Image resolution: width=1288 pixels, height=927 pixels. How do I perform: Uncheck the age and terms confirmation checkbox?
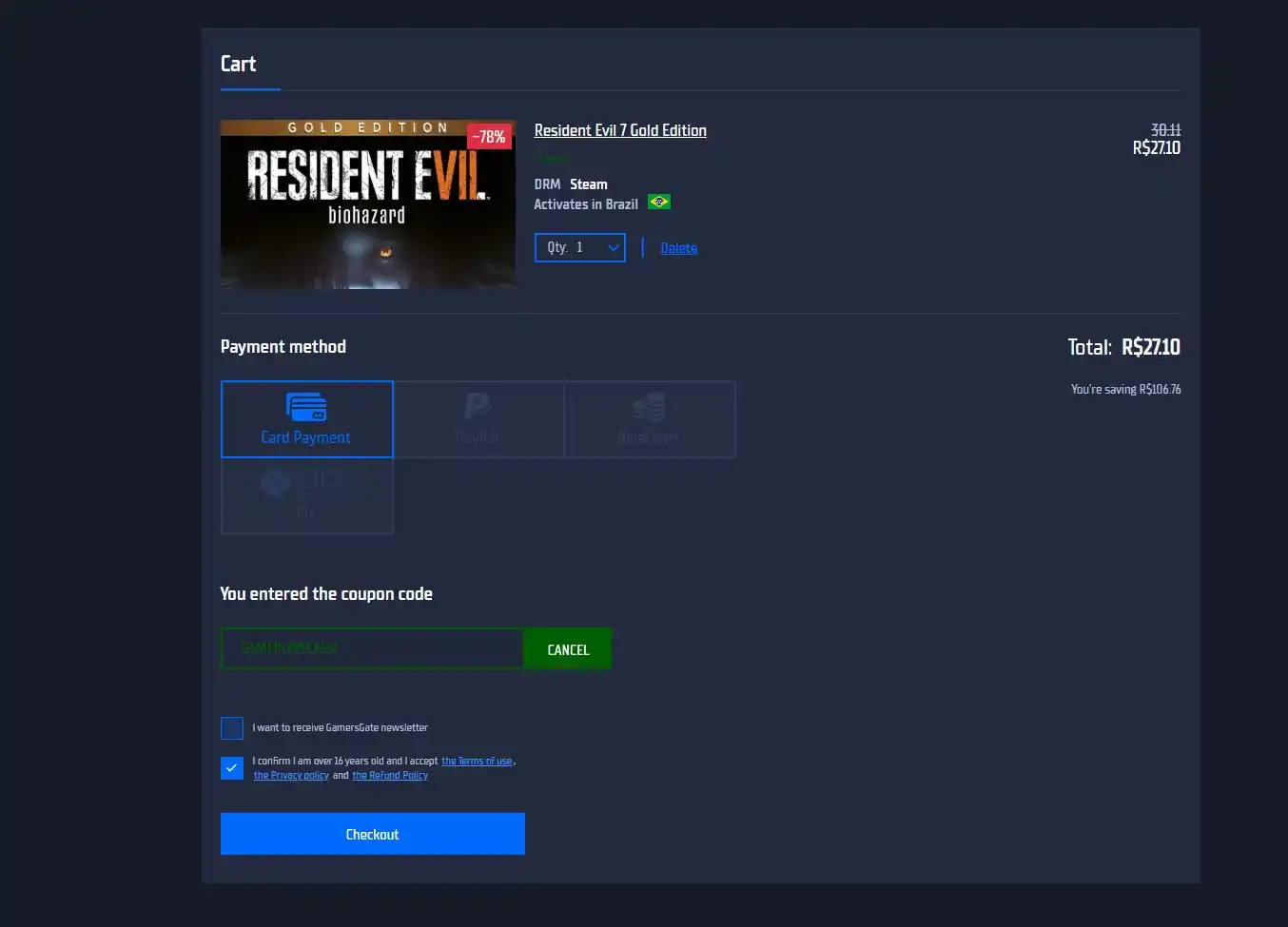232,768
